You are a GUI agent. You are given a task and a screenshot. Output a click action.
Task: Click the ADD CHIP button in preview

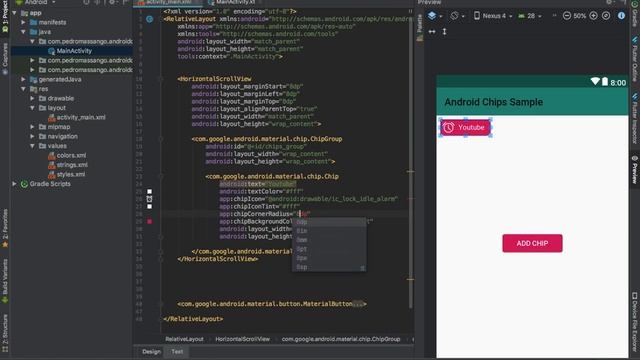532,243
